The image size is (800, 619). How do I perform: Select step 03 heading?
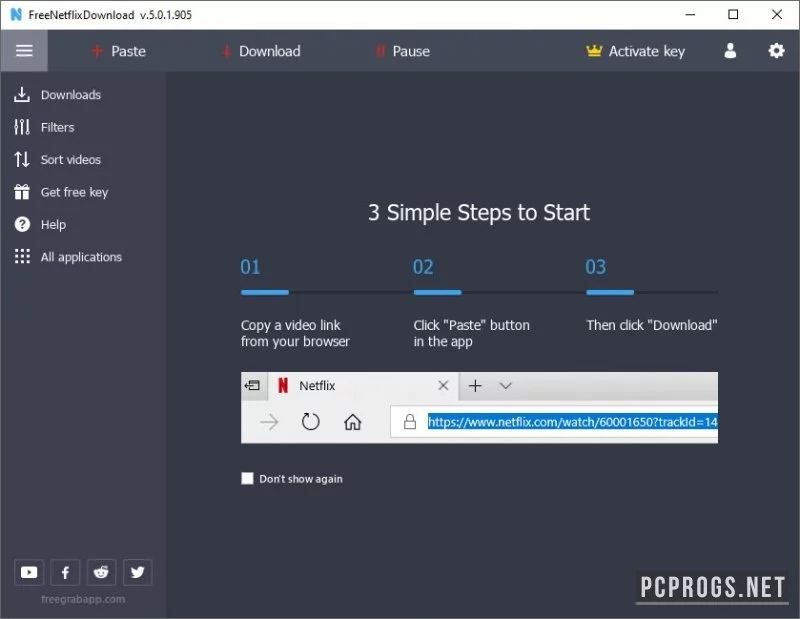point(595,267)
